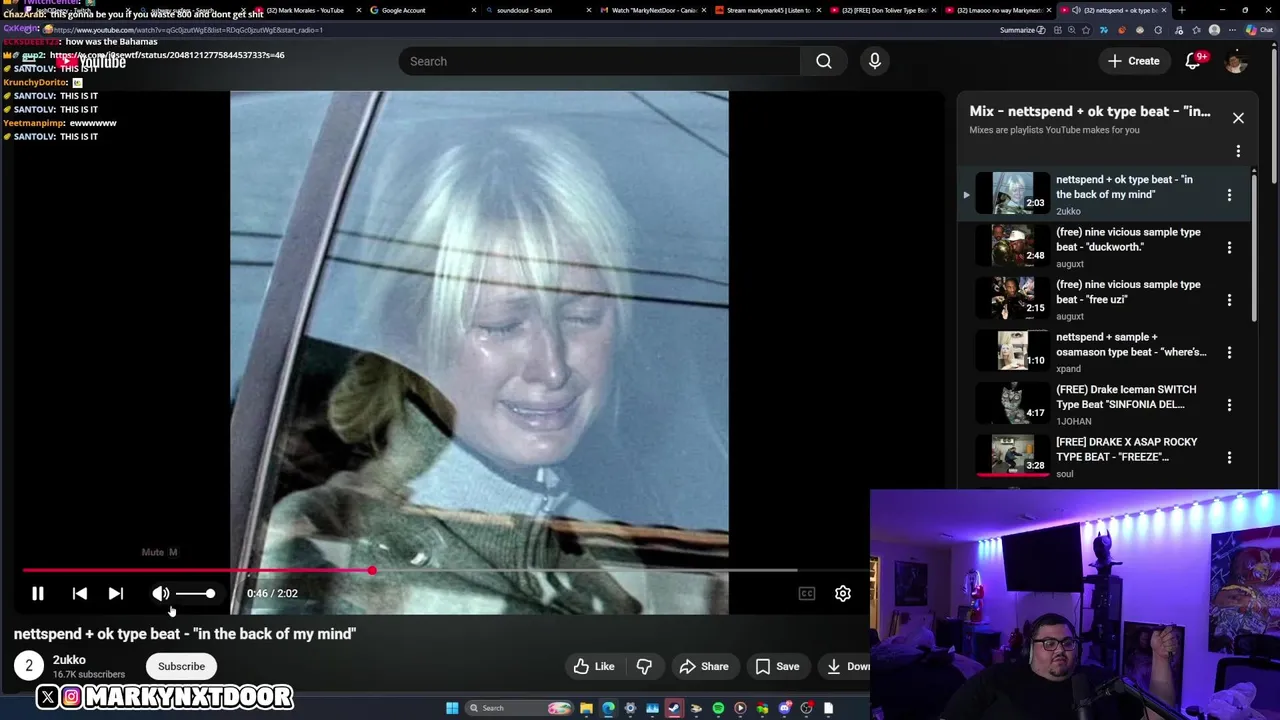Click the YouTube search field
This screenshot has height=720, width=1280.
pos(599,61)
